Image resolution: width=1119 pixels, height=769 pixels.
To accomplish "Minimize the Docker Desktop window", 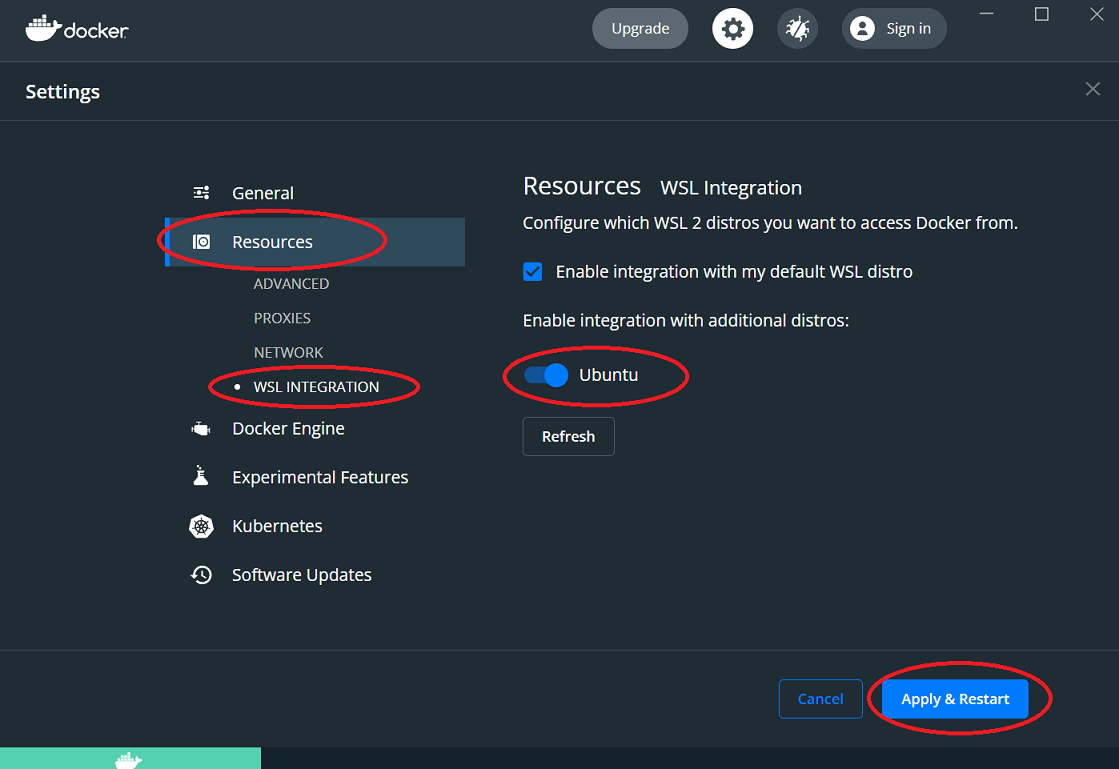I will [986, 14].
